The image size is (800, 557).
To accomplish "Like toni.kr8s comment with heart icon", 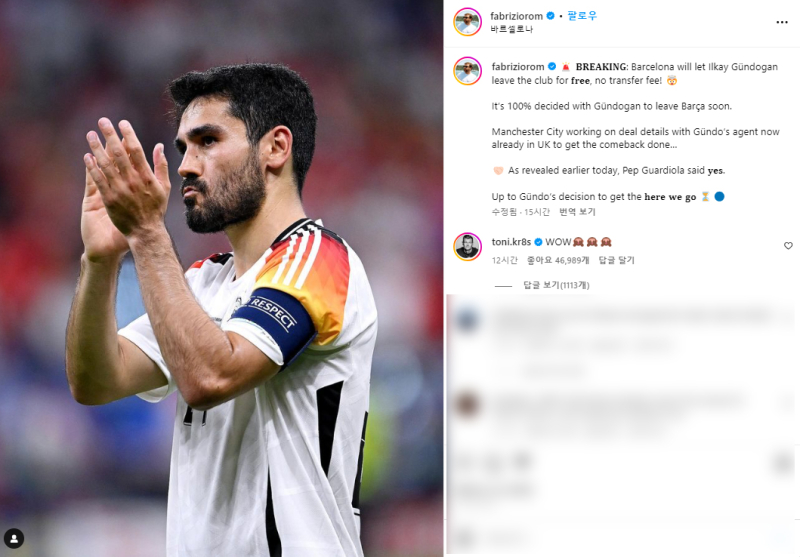I will [x=788, y=246].
